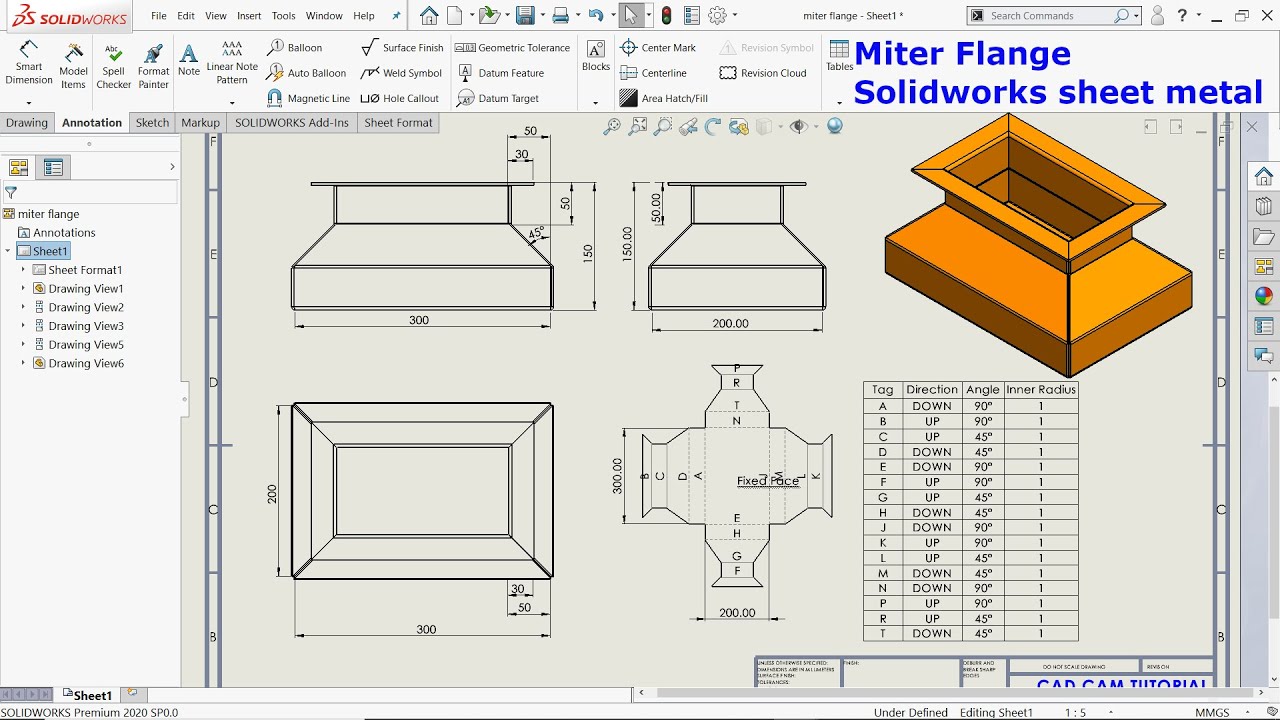
Task: Create a new document
Action: (x=455, y=15)
